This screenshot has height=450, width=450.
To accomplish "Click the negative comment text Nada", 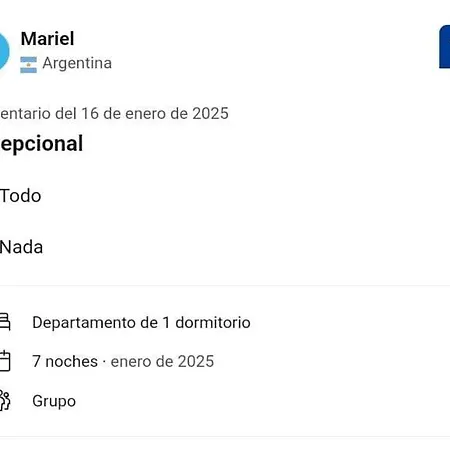I will [21, 247].
